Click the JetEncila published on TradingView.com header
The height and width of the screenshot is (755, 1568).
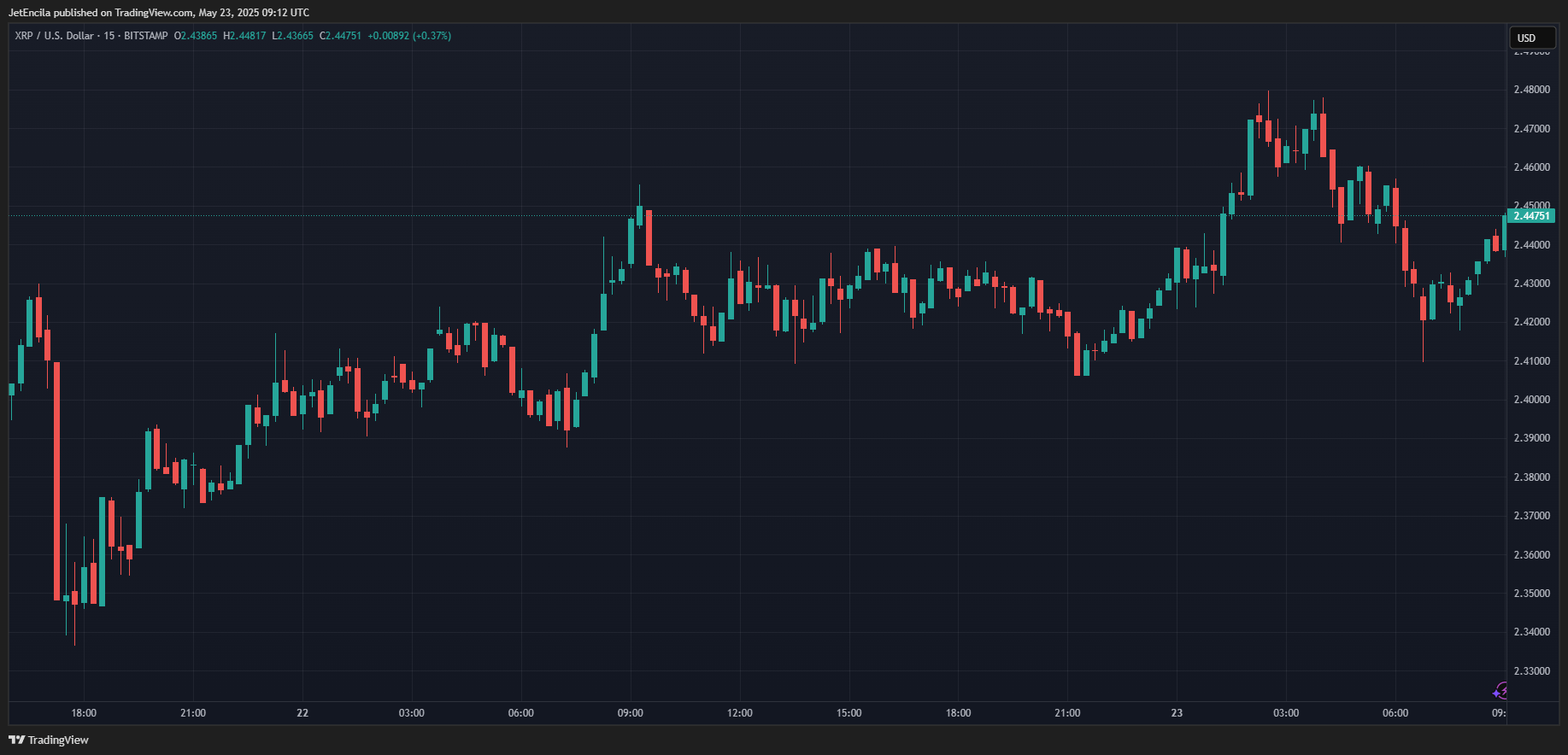click(159, 13)
